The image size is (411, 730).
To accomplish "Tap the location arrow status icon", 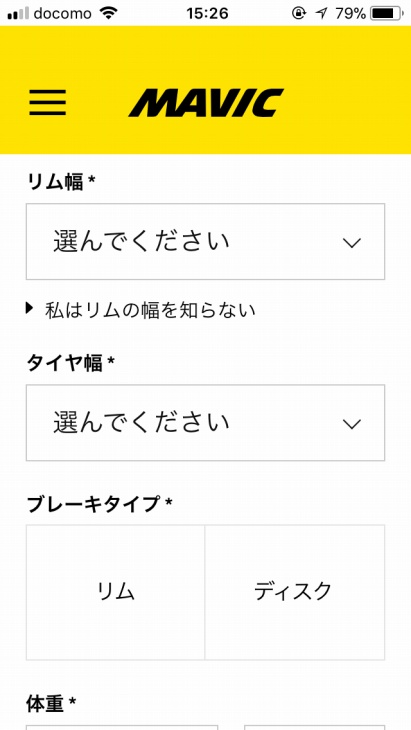I will tap(321, 14).
